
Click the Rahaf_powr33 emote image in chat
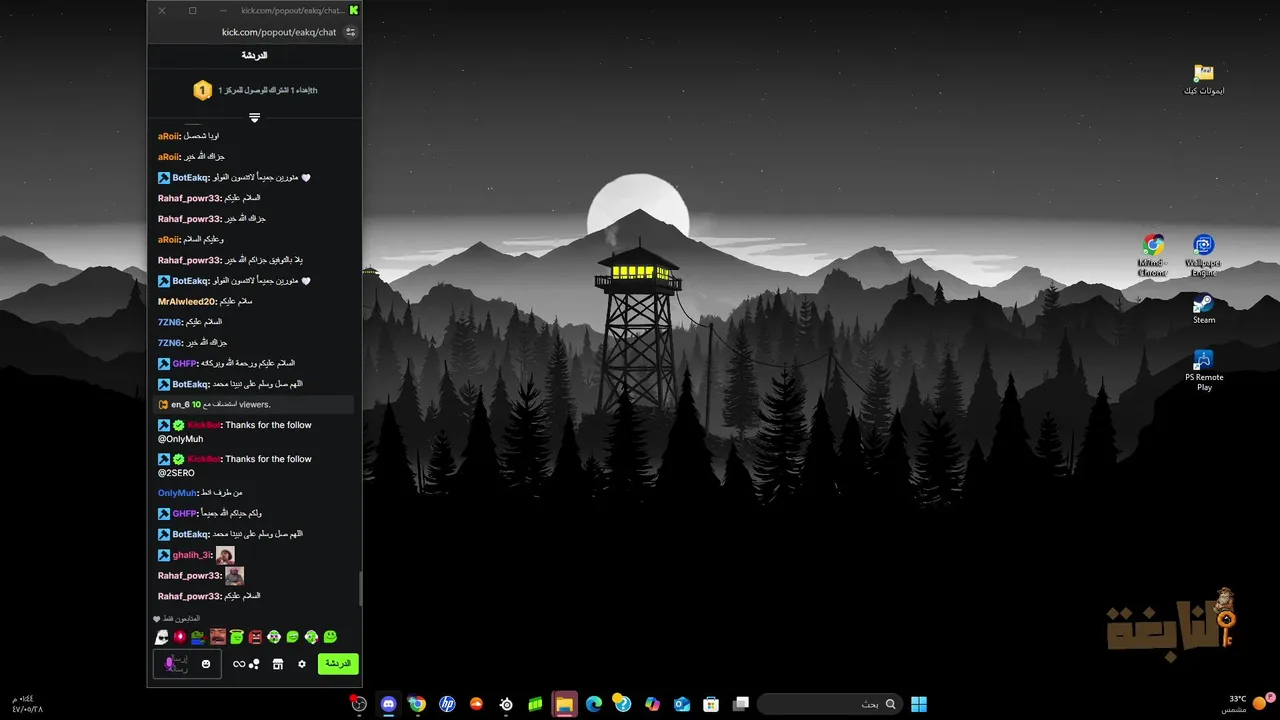coord(234,576)
